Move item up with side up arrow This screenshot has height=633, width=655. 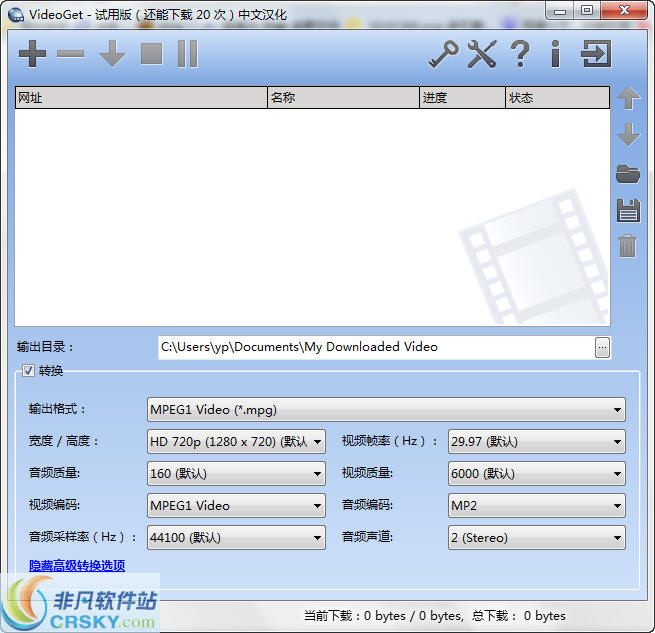coord(628,98)
